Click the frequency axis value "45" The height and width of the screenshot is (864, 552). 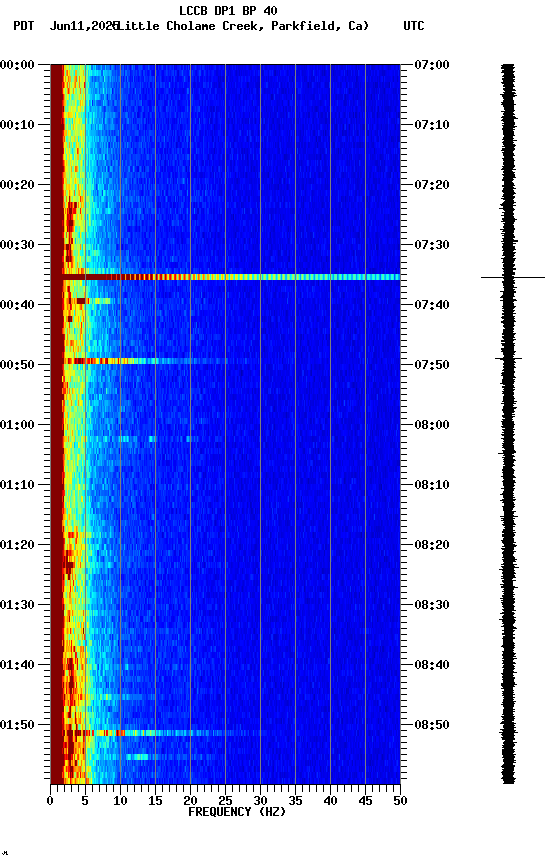pos(365,801)
